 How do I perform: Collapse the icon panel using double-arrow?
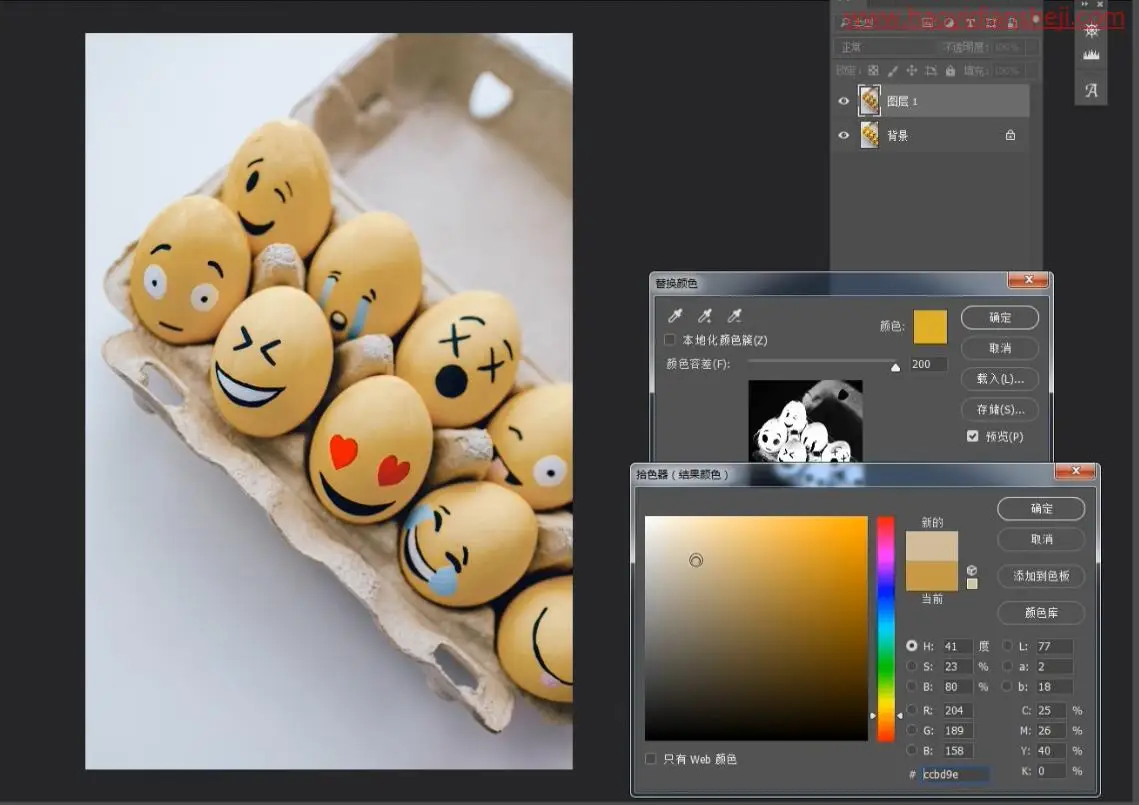[x=1085, y=4]
